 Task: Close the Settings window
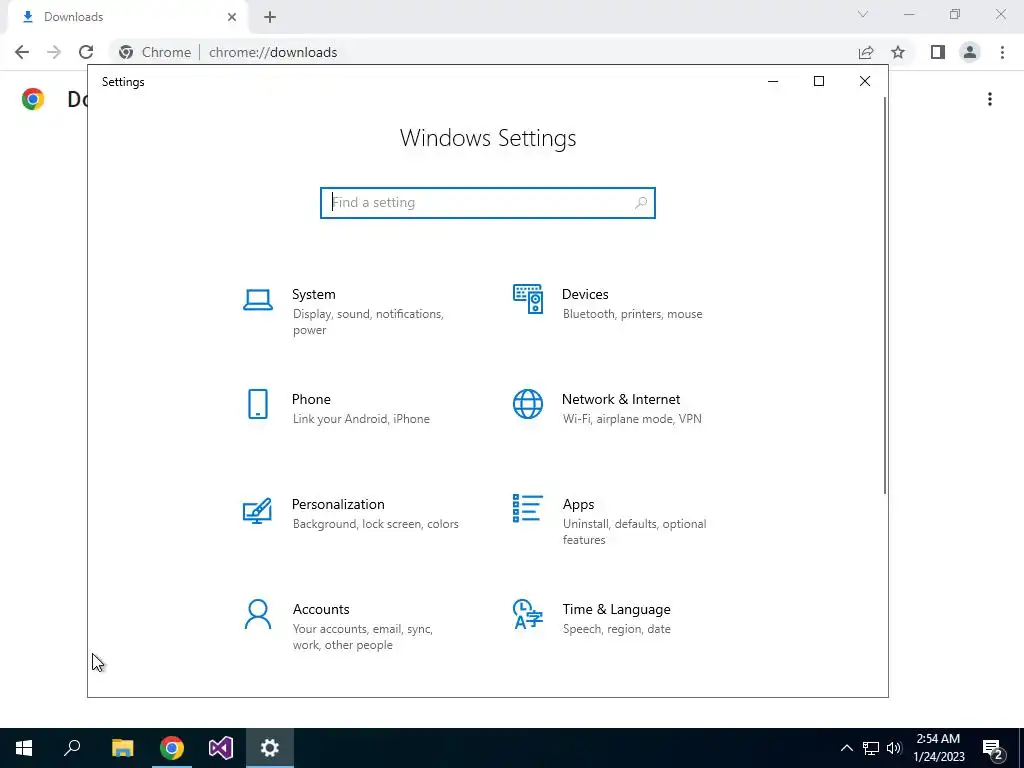click(865, 82)
